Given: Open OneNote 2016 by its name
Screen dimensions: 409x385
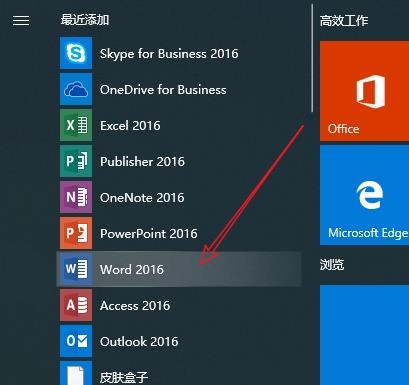Looking at the screenshot, I should point(142,198).
